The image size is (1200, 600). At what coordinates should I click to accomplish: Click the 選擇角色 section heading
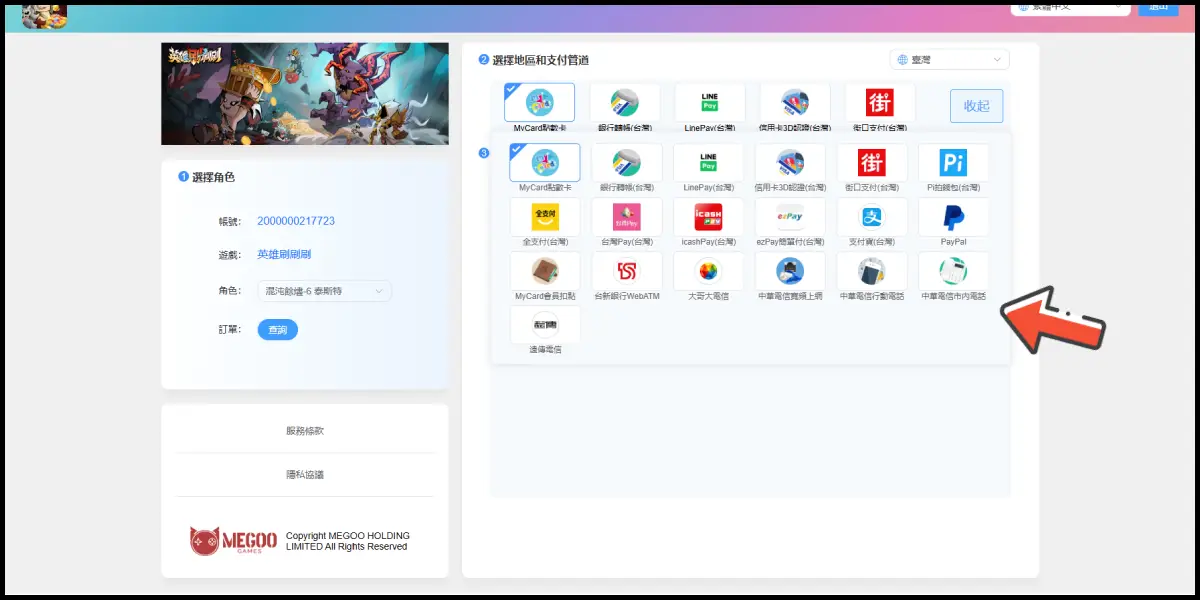(x=214, y=177)
